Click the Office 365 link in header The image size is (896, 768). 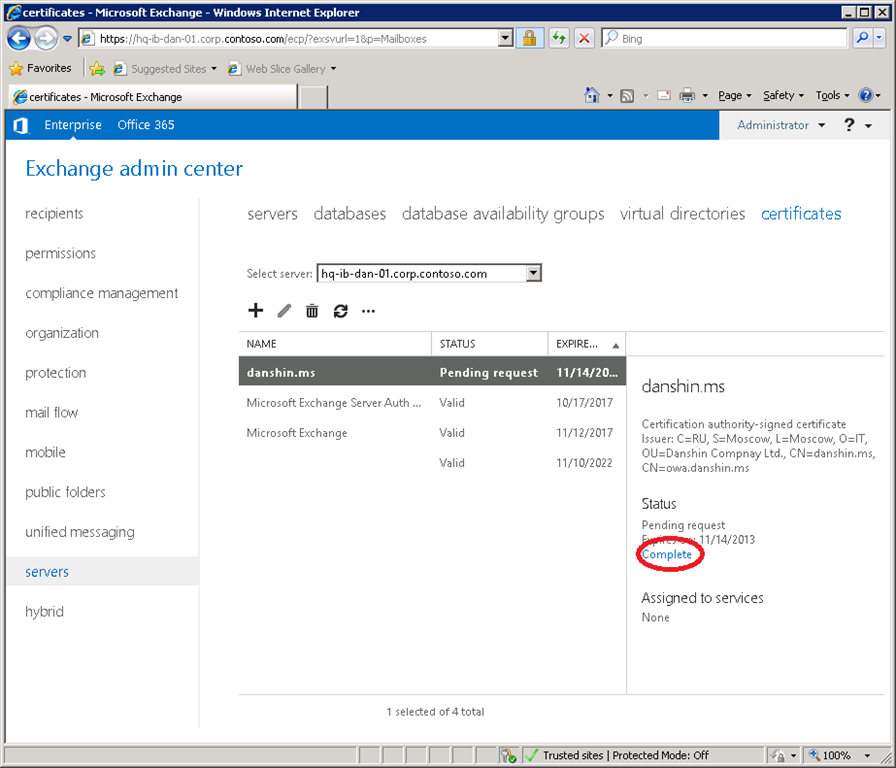pos(146,125)
